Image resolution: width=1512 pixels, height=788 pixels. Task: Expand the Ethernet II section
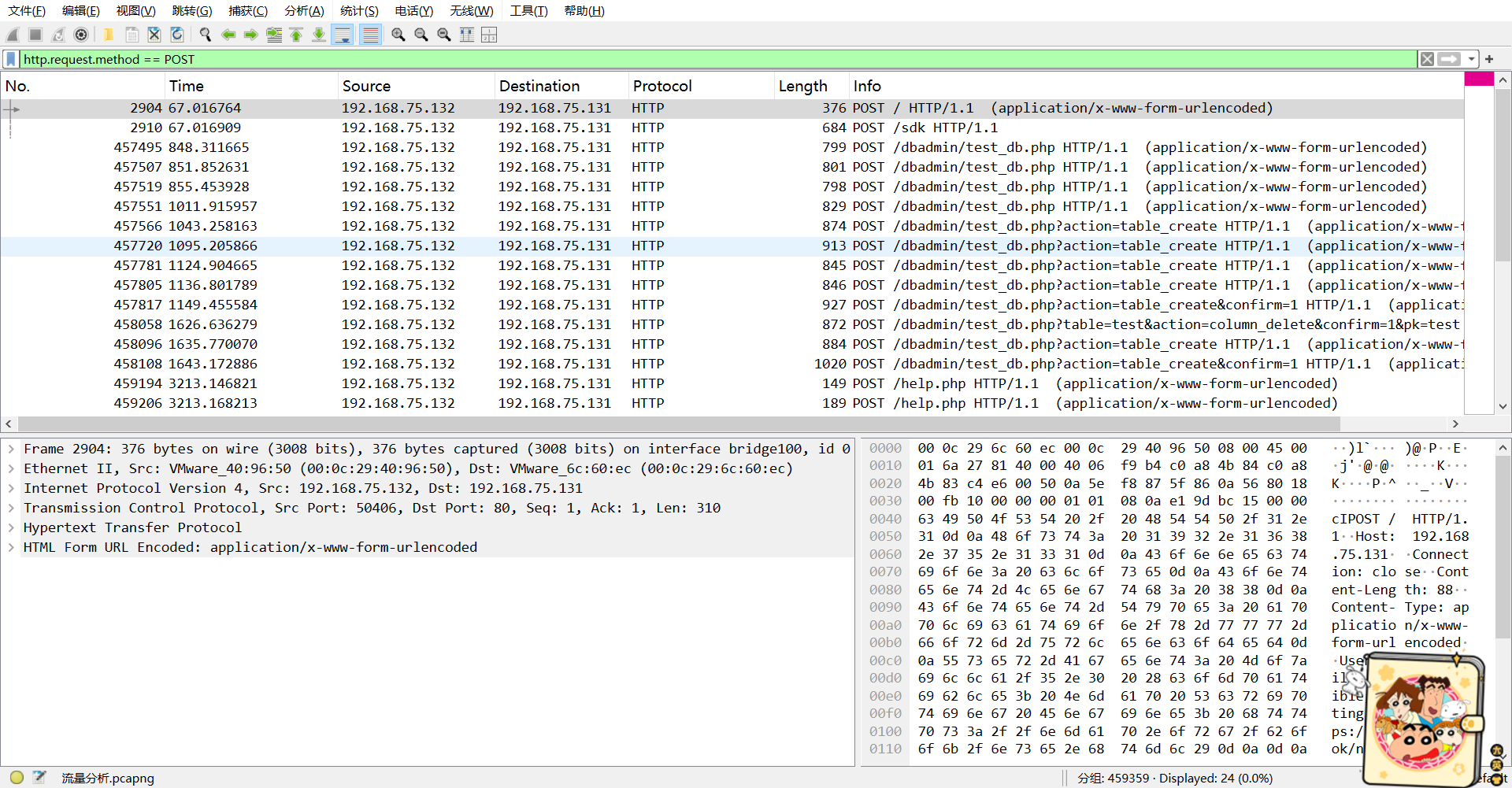pos(11,468)
